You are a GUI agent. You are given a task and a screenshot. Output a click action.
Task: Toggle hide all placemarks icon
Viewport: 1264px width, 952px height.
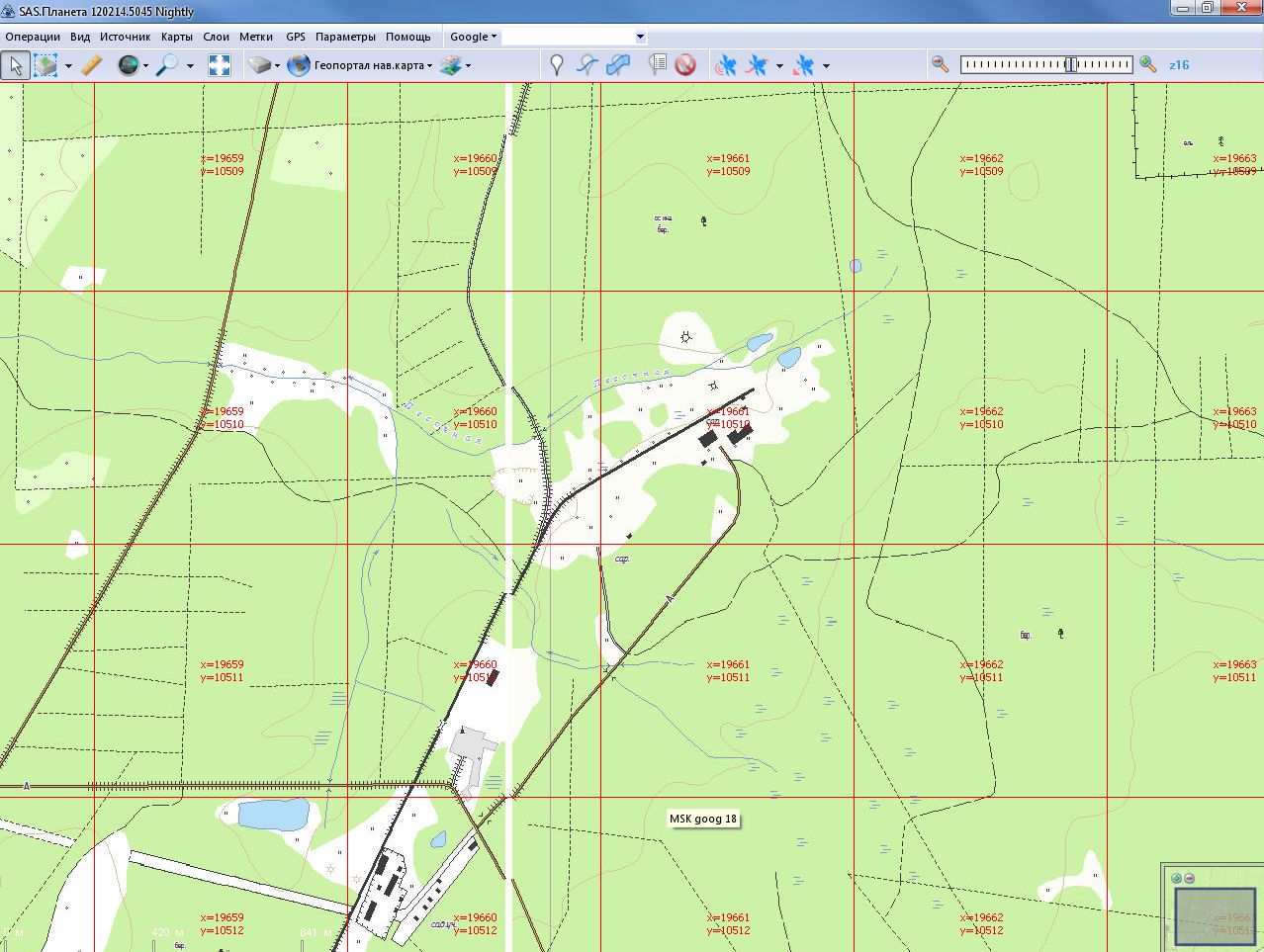(x=685, y=65)
